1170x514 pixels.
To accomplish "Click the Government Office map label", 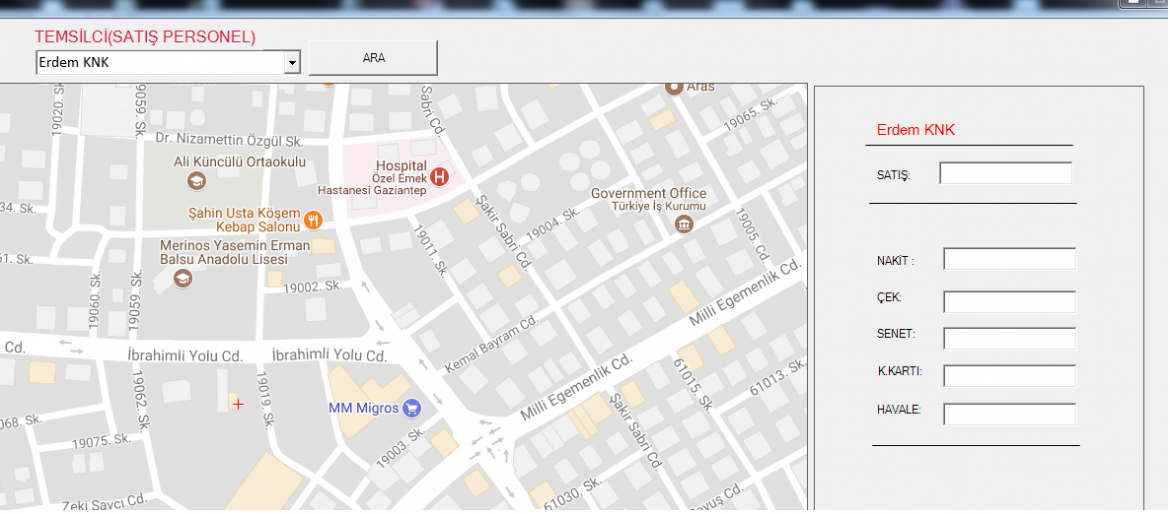I will coord(648,193).
